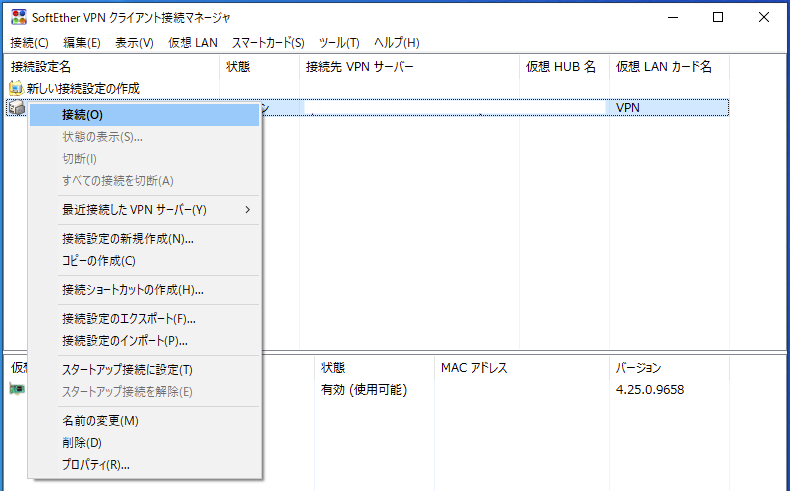Viewport: 790px width, 491px height.
Task: Click すべての接続を切断(A) menu entry
Action: click(145, 181)
